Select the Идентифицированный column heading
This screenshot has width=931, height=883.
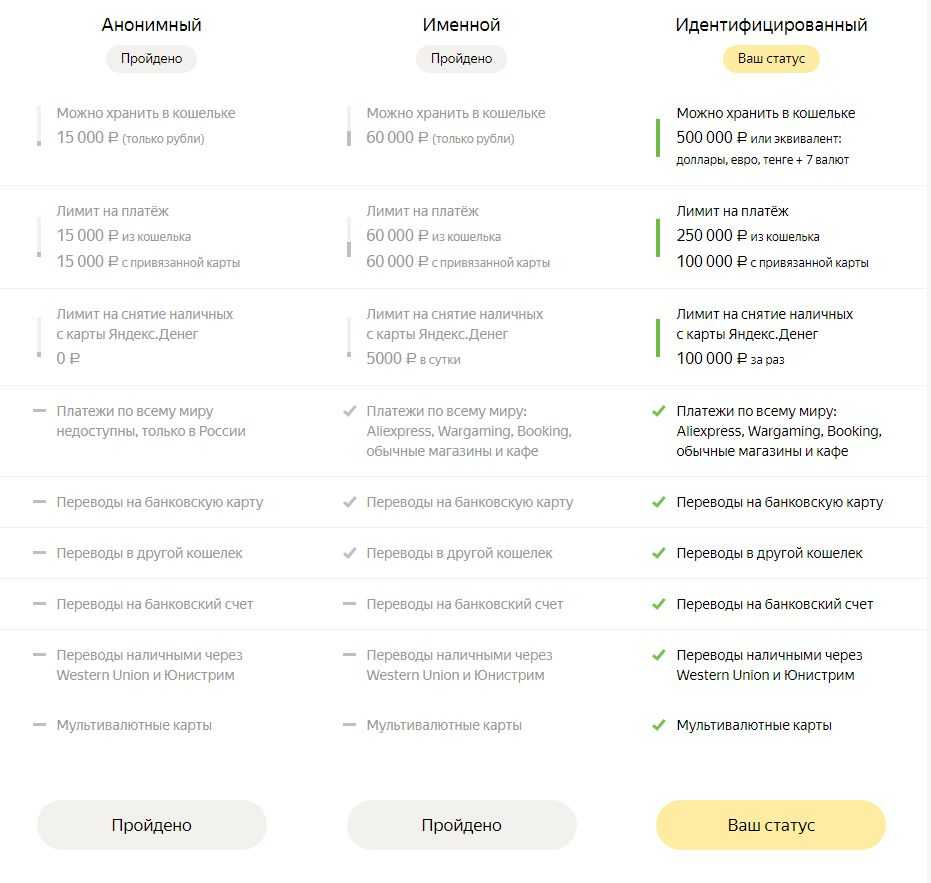point(771,25)
